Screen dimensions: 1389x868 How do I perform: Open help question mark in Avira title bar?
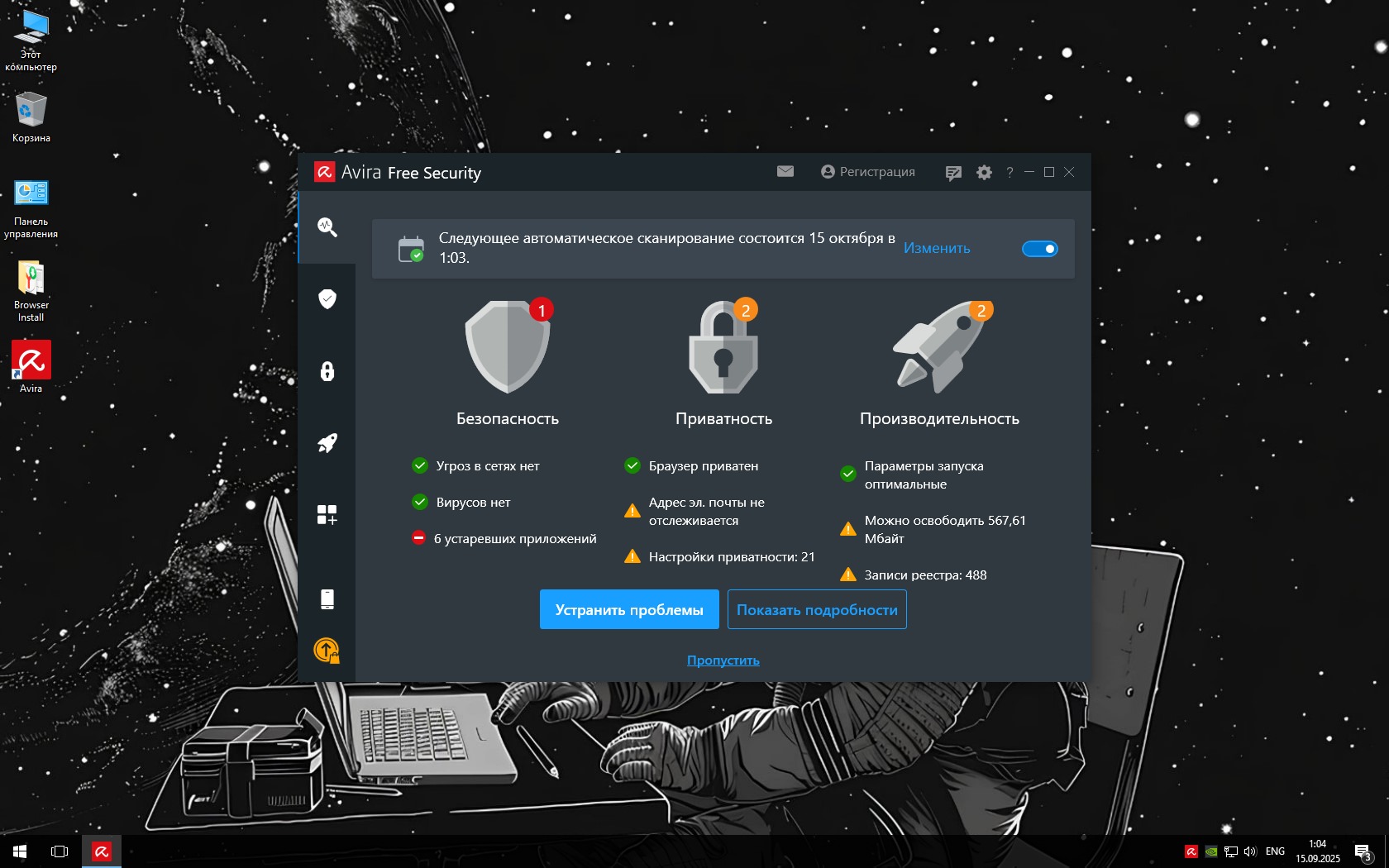pyautogui.click(x=1010, y=173)
